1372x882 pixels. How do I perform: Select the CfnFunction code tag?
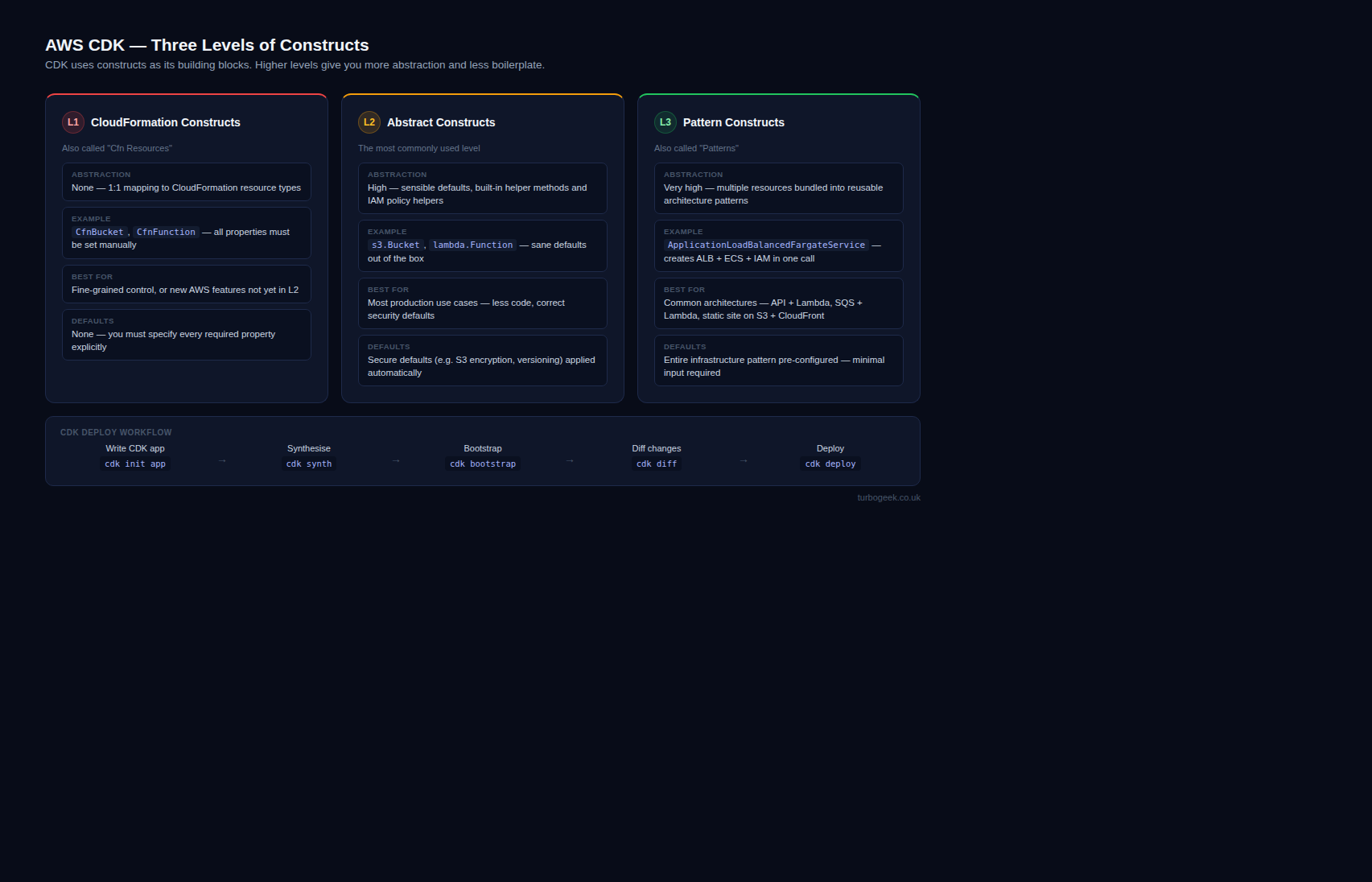[x=166, y=233]
